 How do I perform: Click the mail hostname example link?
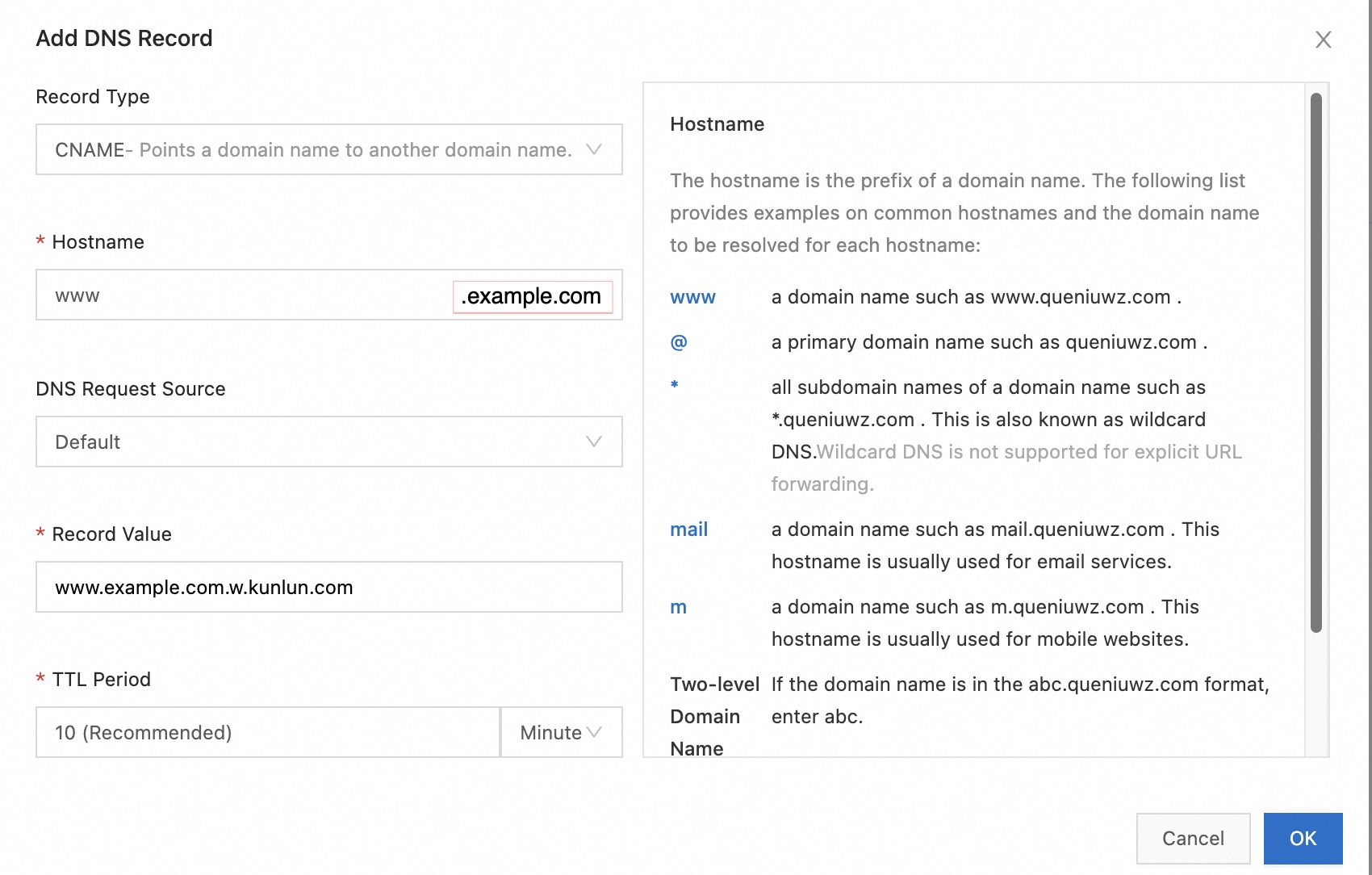[x=688, y=530]
